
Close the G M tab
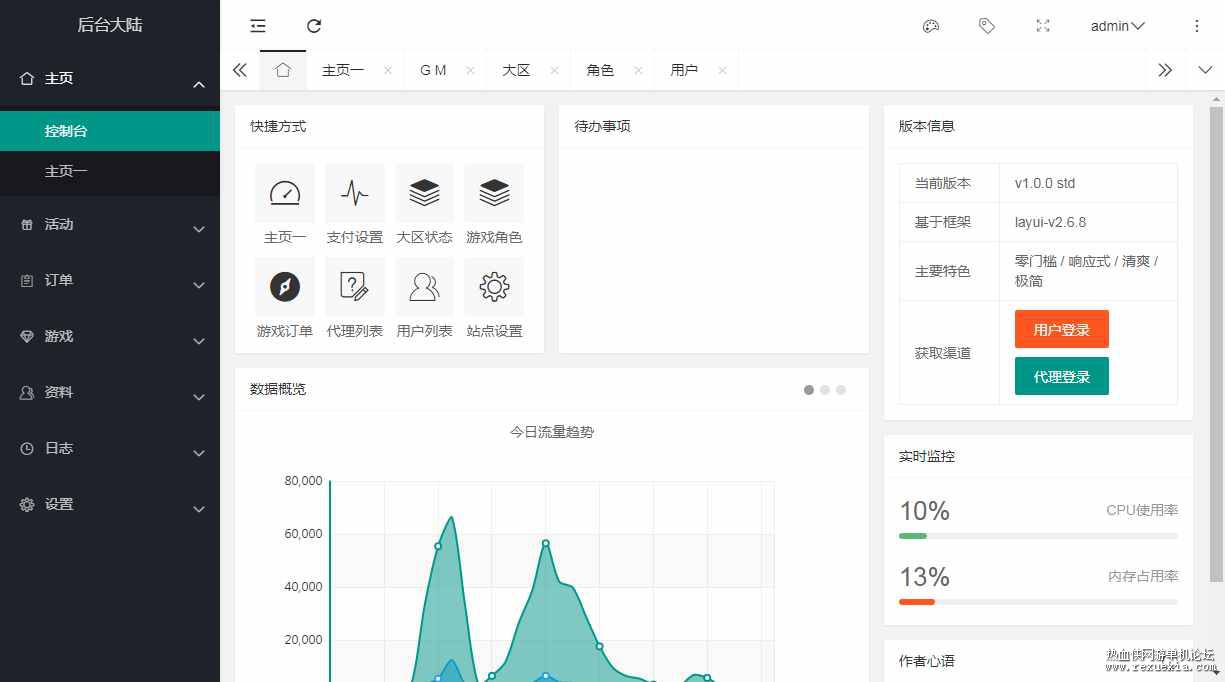click(x=470, y=71)
